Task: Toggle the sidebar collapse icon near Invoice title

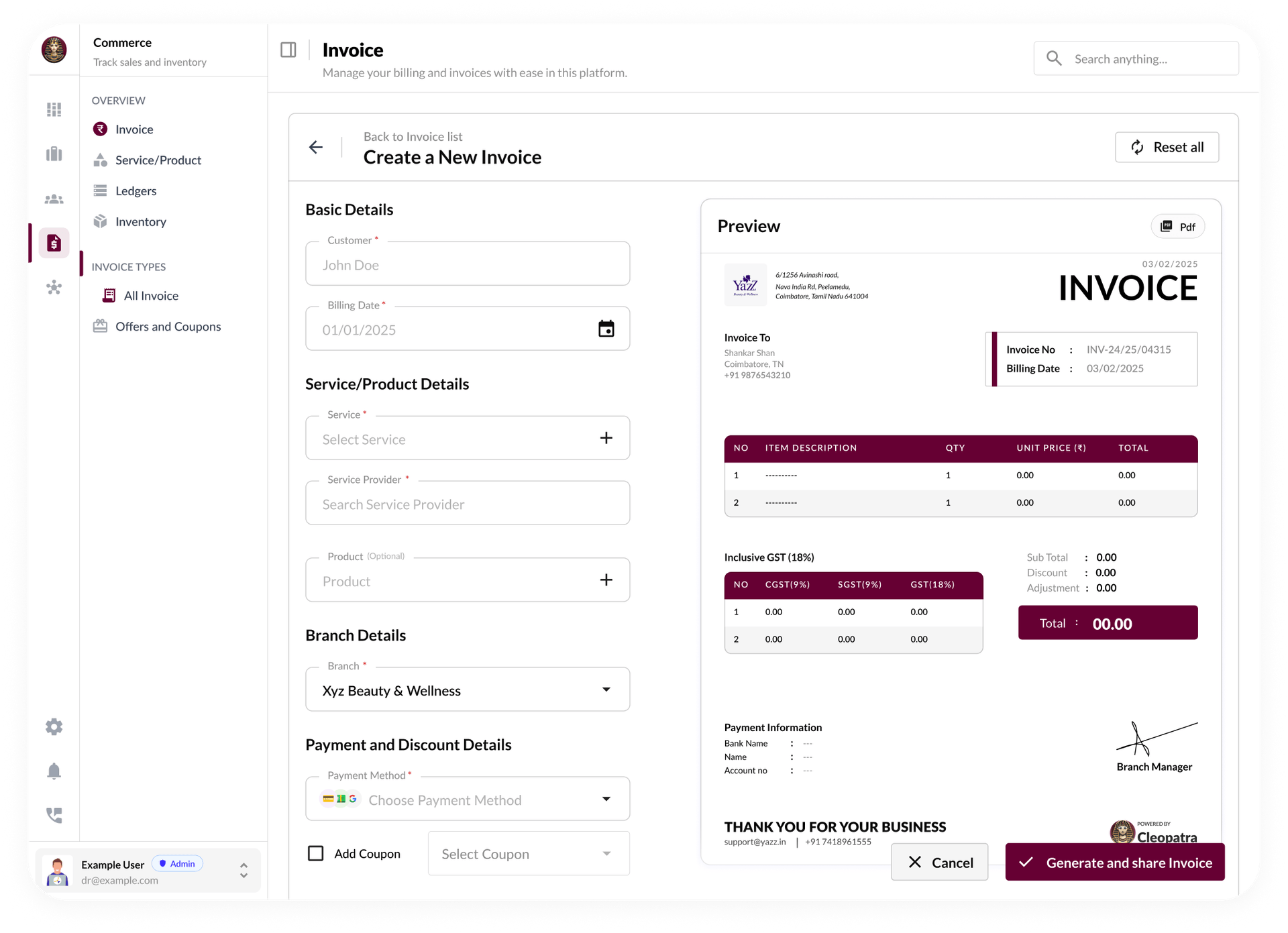Action: point(288,49)
